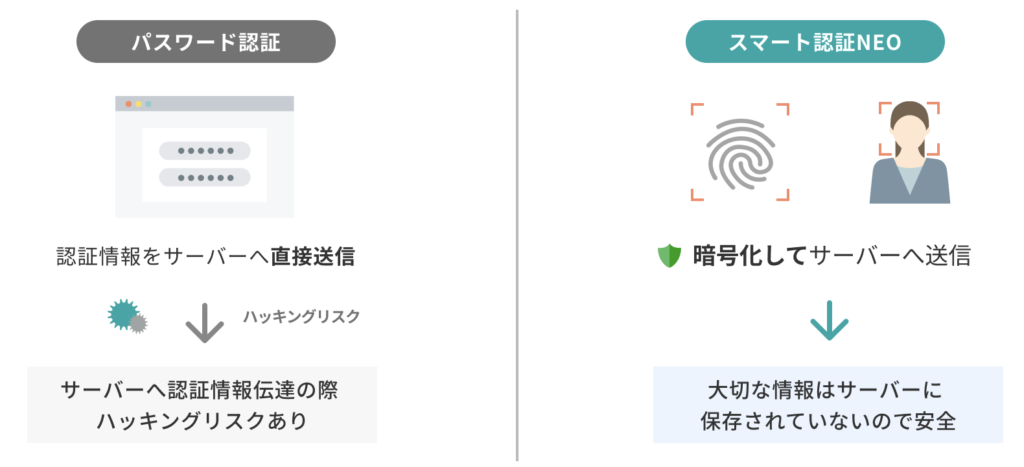This screenshot has height=467, width=1024.
Task: Click the パスワード認証 gray label
Action: [205, 42]
